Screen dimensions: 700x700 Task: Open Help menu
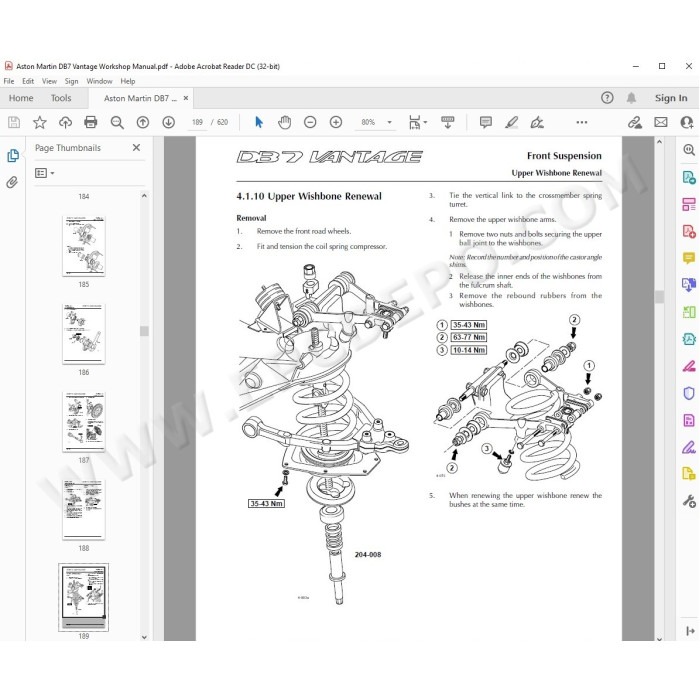(x=128, y=81)
